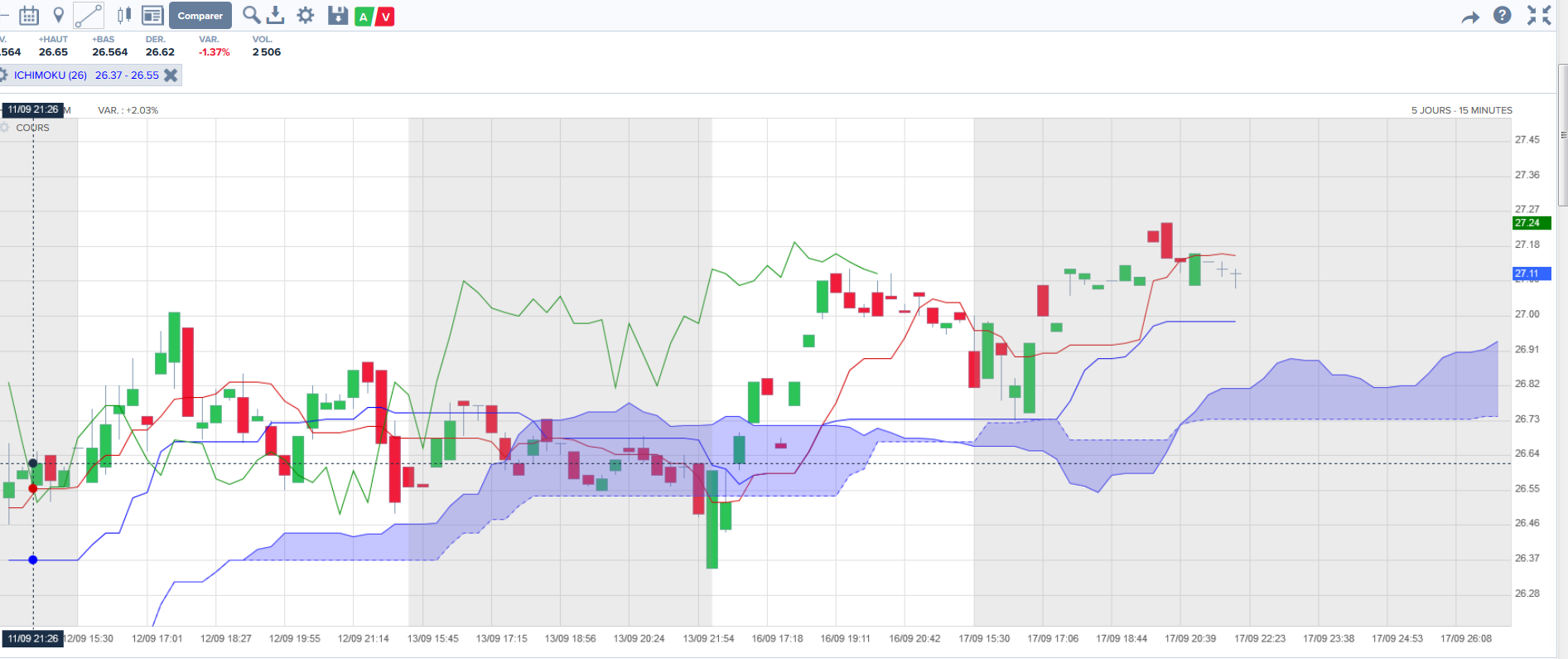1568x659 pixels.
Task: Change the candlestick chart type
Action: pos(124,15)
